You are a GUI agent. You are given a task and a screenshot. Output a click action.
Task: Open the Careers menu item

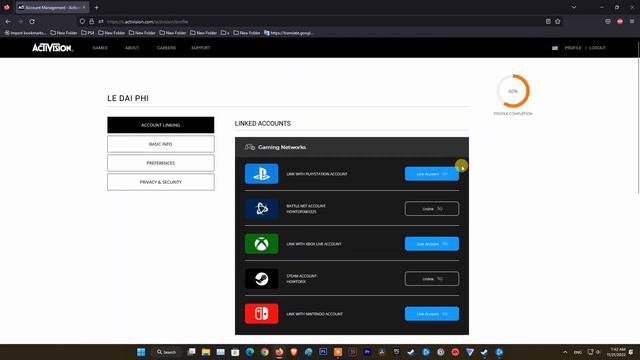tap(166, 48)
